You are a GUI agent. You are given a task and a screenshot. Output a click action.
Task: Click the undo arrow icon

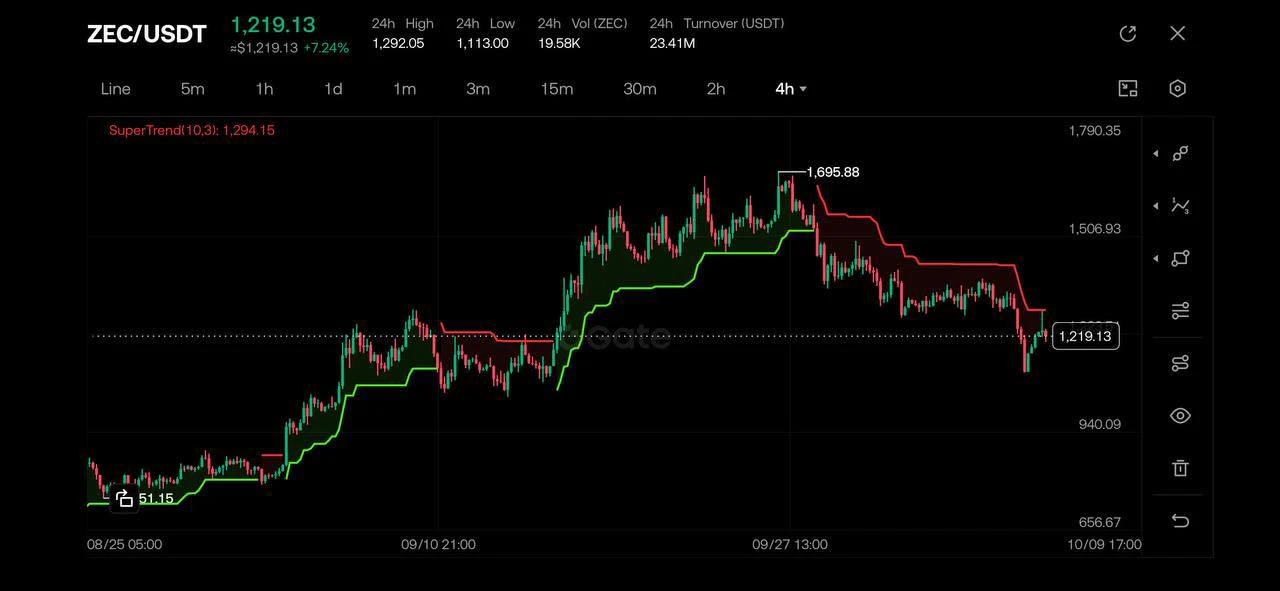[1180, 521]
